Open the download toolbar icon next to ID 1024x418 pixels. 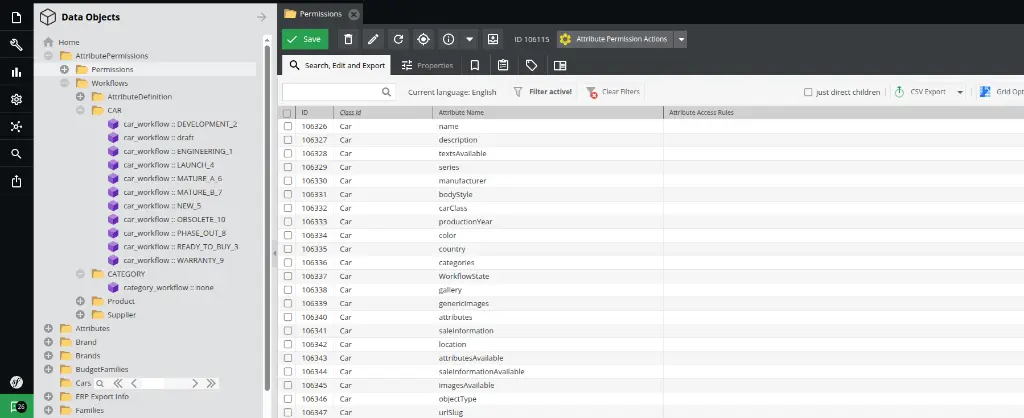(x=493, y=39)
